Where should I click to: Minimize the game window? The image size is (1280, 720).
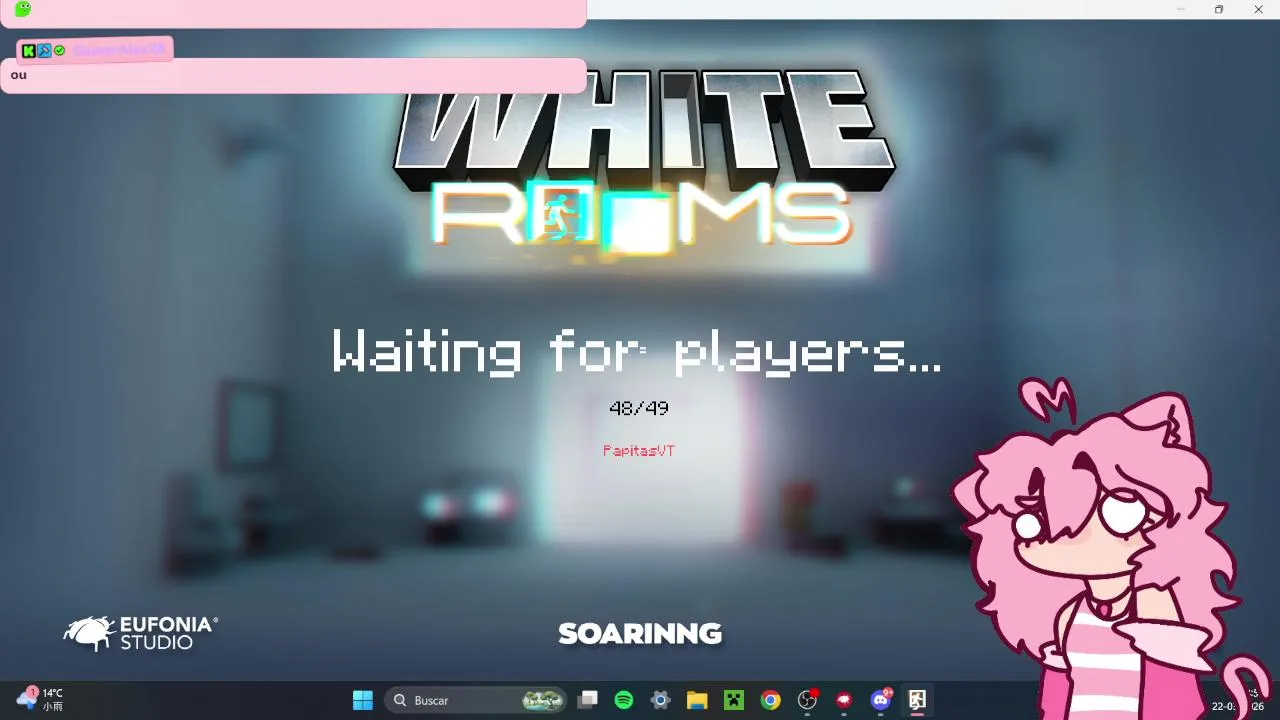(1181, 9)
